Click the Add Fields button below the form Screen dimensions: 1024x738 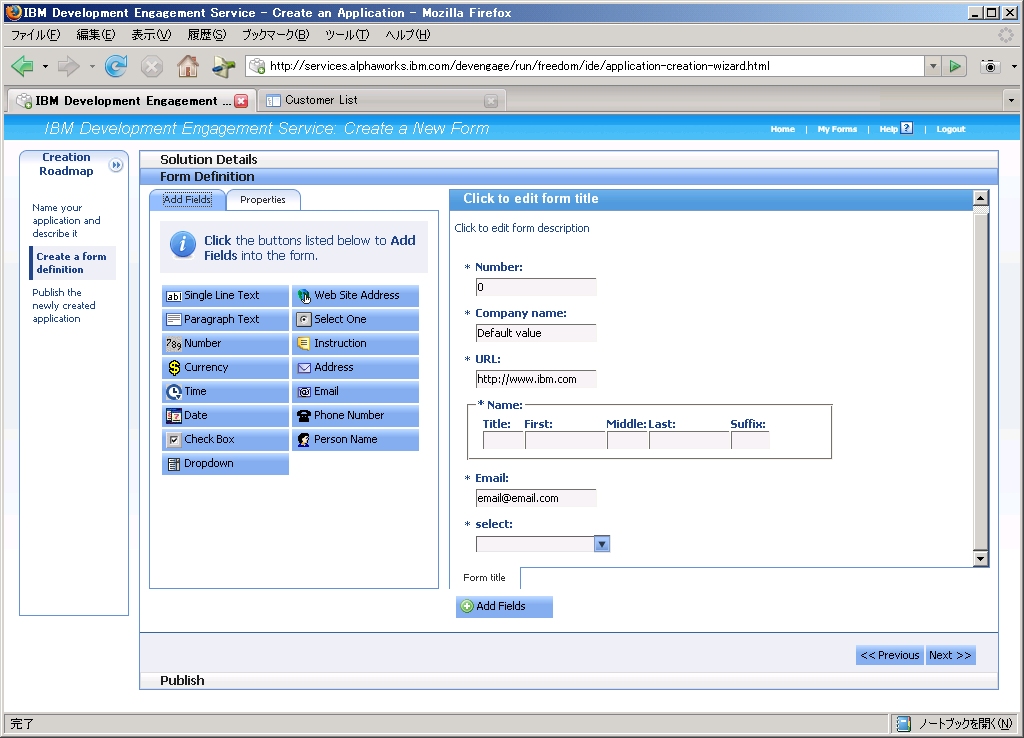tap(504, 606)
